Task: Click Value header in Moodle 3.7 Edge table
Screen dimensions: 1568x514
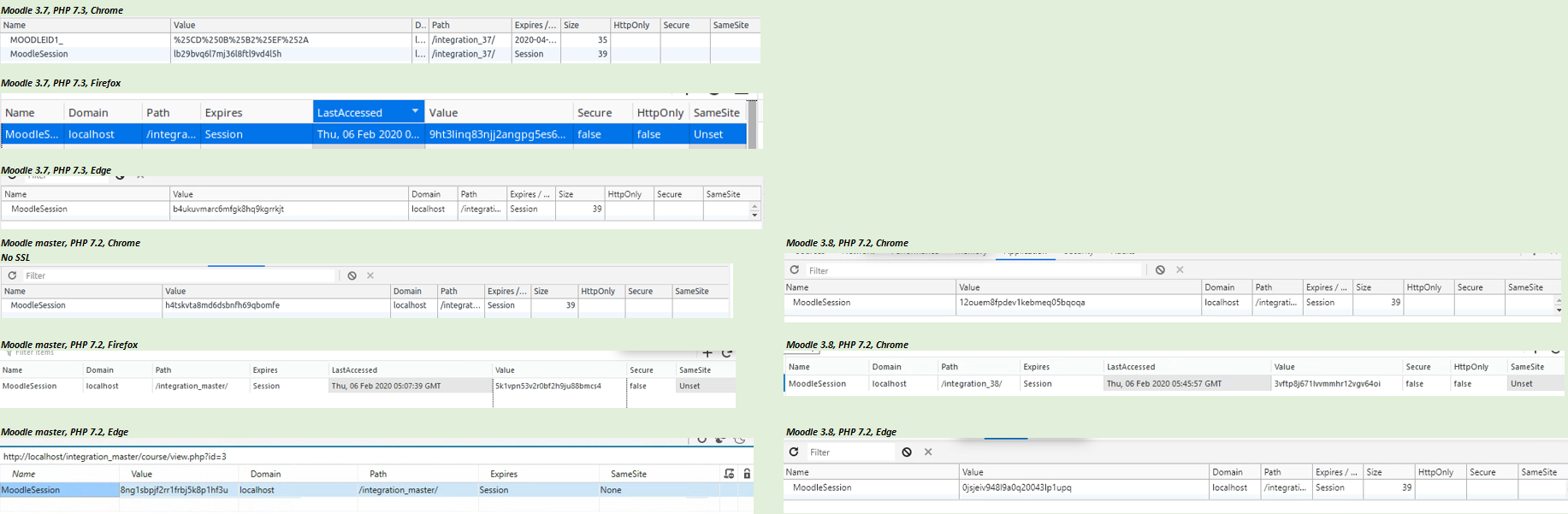Action: (289, 194)
